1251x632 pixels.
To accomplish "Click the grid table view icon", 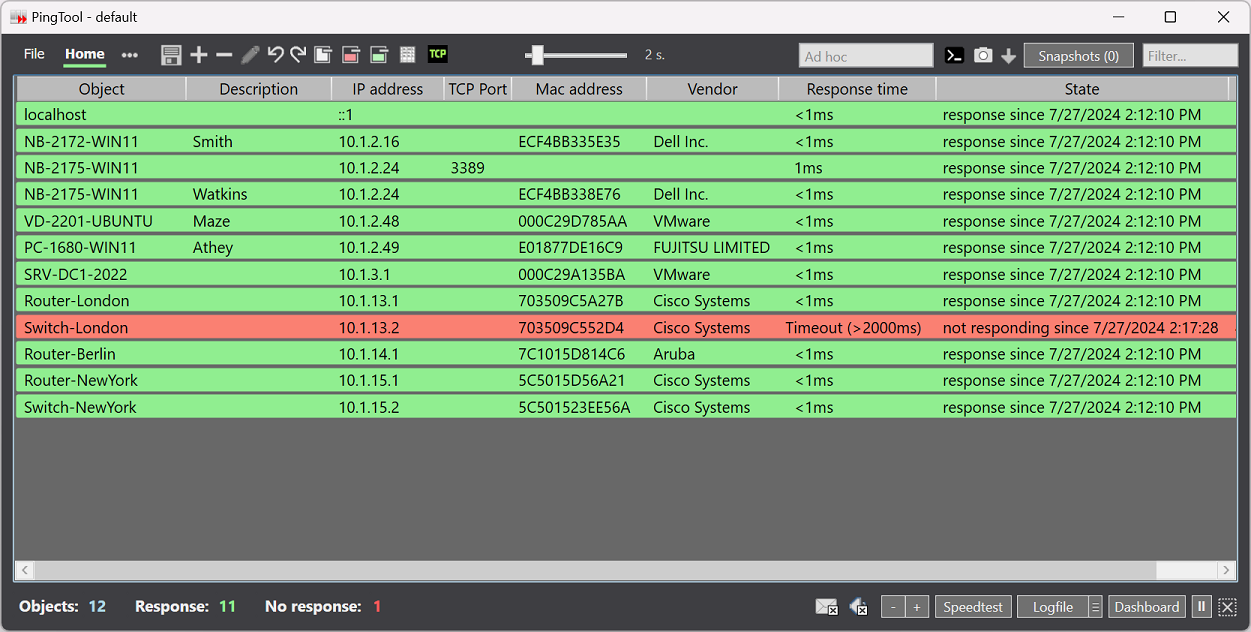I will pos(408,55).
